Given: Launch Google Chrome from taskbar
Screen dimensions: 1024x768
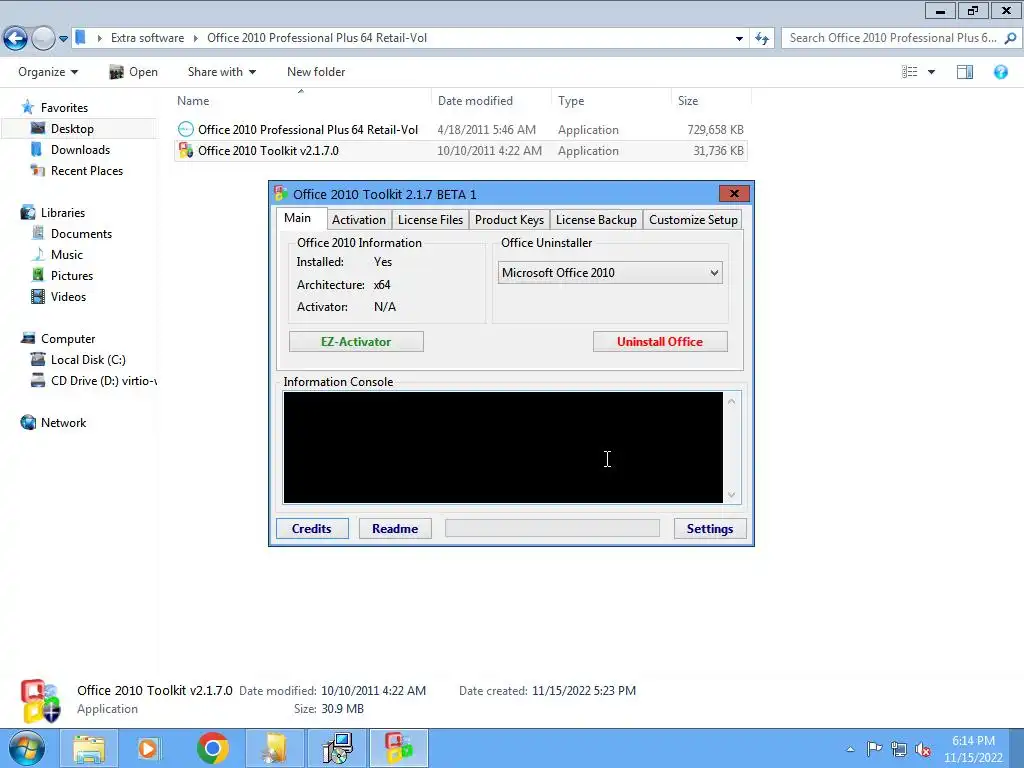Looking at the screenshot, I should pos(212,748).
